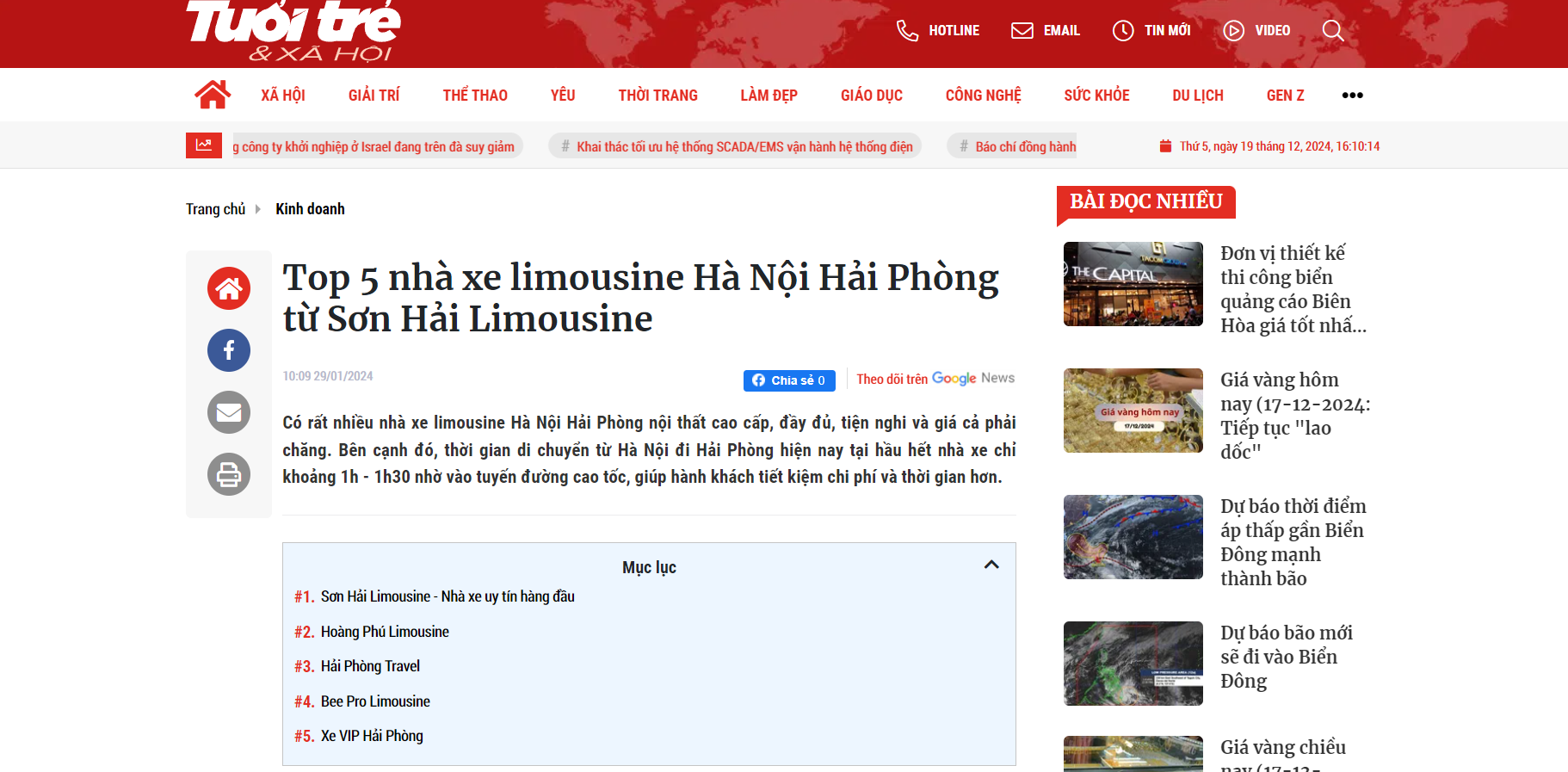Image resolution: width=1568 pixels, height=772 pixels.
Task: Open SCADA/EMS trending topic tag
Action: point(735,146)
